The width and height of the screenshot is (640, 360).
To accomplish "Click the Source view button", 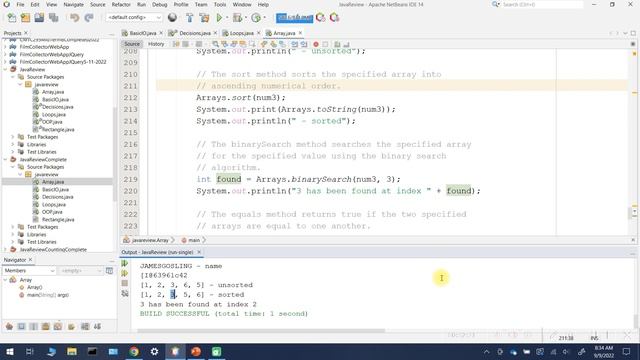I will pos(132,44).
